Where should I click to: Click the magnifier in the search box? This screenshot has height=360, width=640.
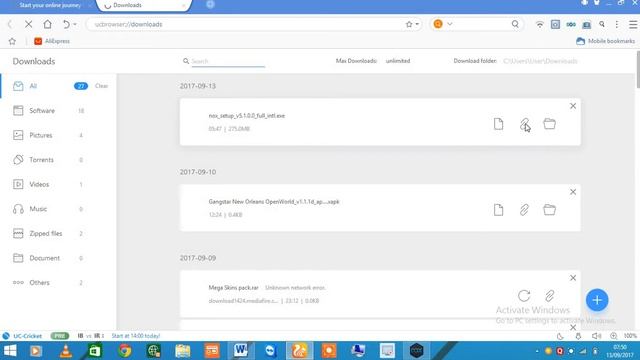tap(515, 24)
